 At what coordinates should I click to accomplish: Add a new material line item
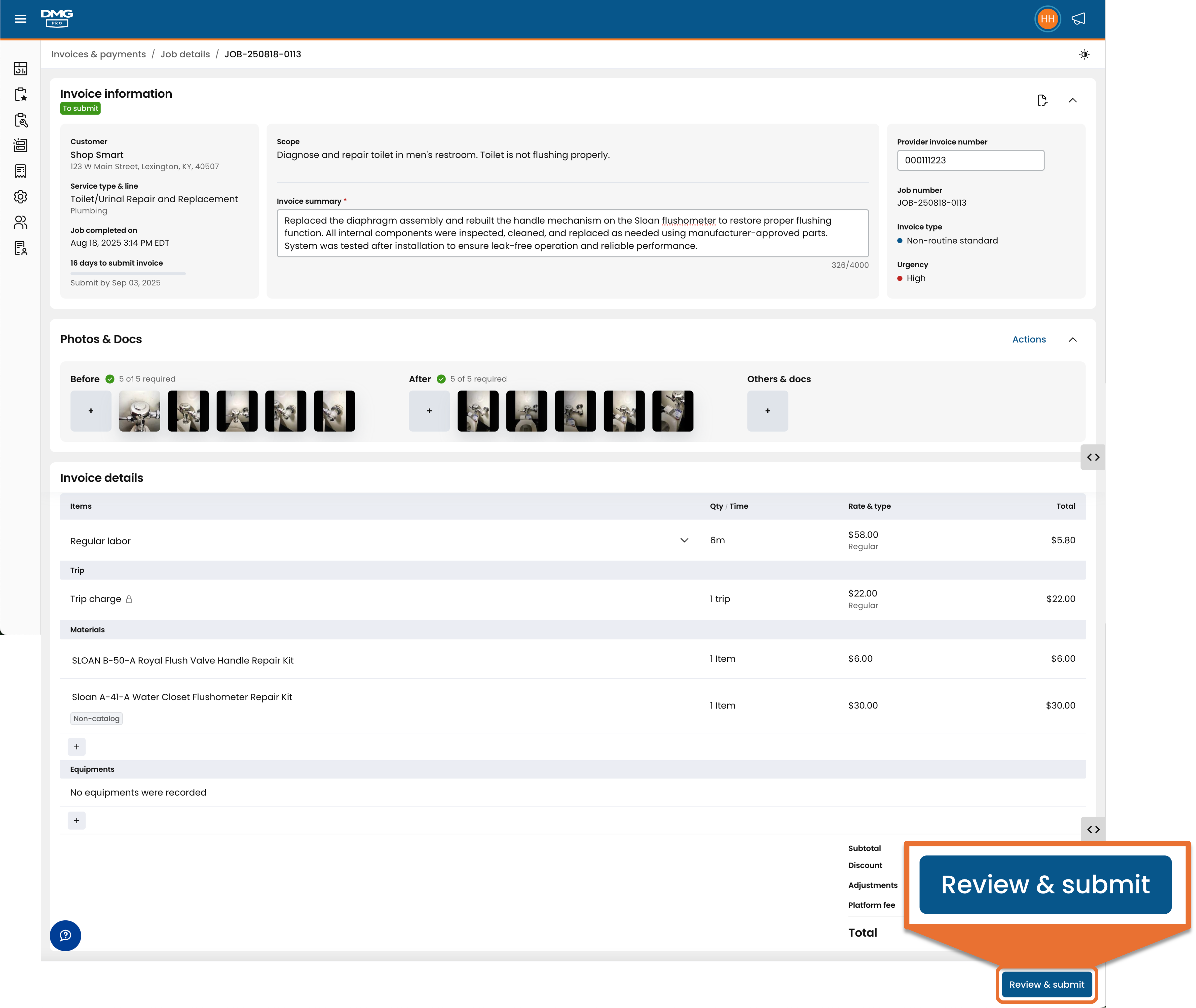click(77, 746)
